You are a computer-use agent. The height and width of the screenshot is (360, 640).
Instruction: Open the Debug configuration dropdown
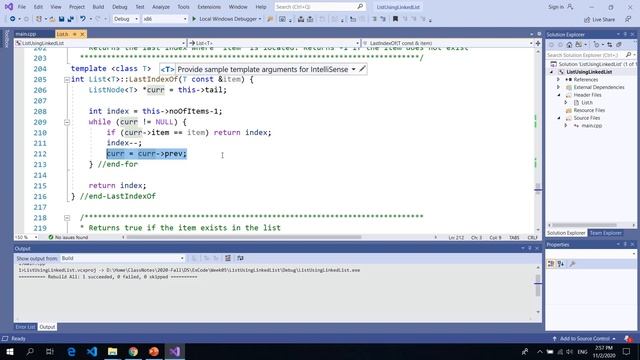126,19
